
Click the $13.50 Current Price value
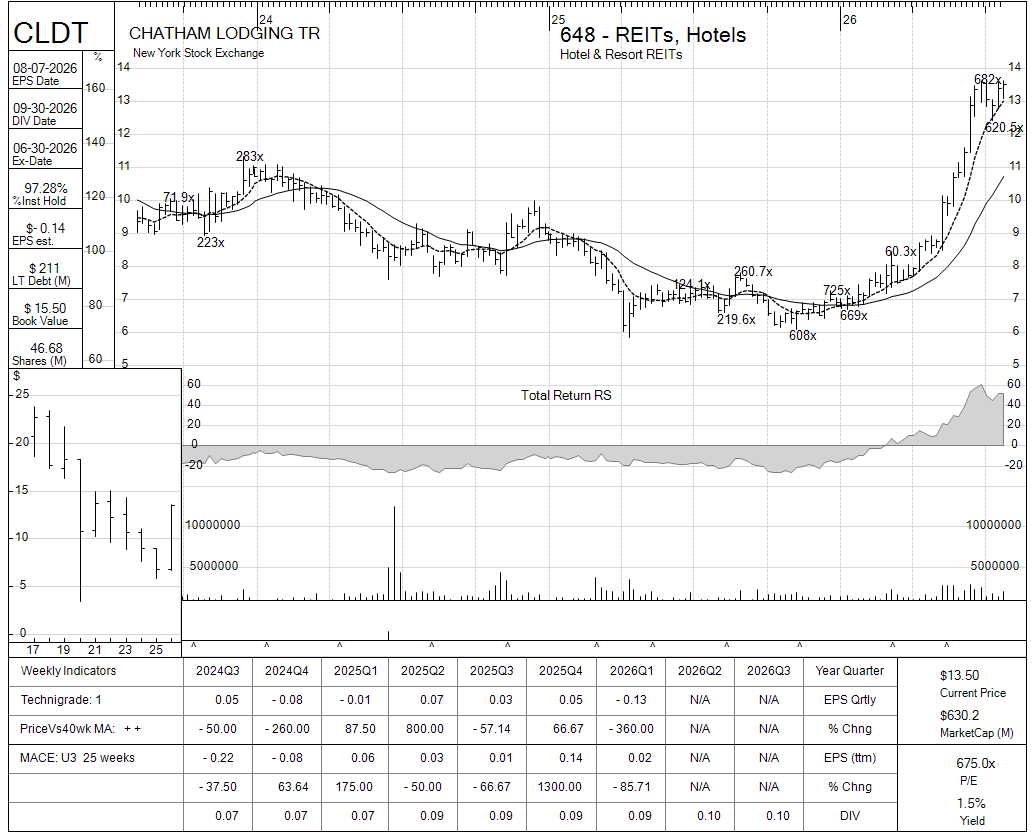tap(960, 675)
